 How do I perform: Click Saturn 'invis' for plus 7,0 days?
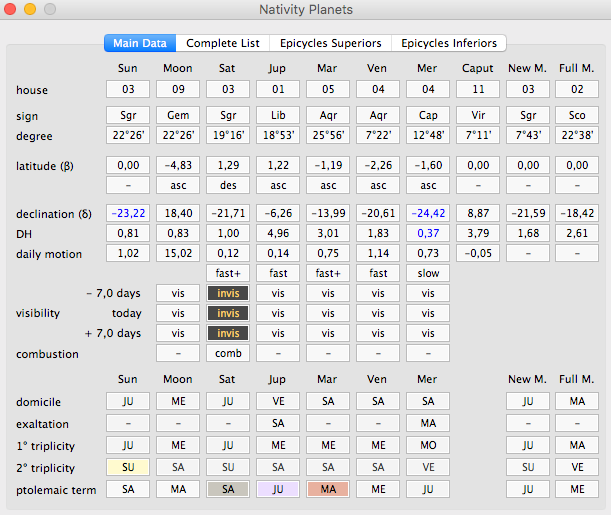pyautogui.click(x=228, y=333)
